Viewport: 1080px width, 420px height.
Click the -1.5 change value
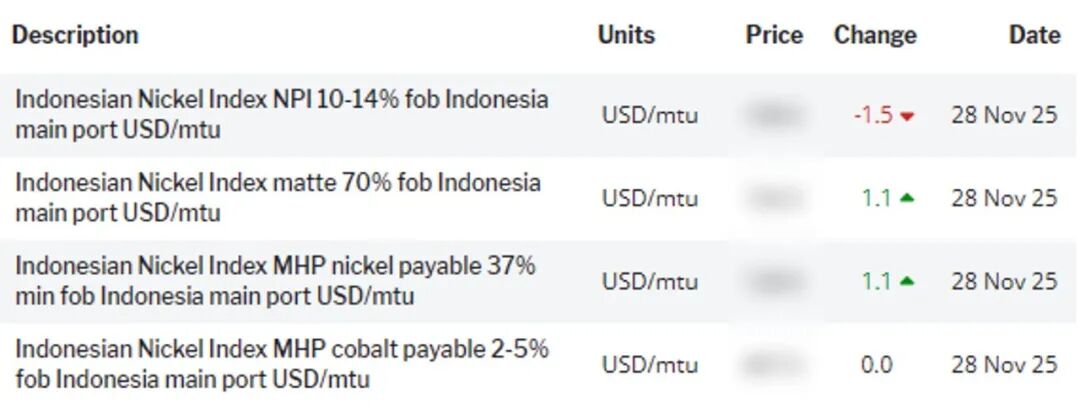click(x=873, y=115)
